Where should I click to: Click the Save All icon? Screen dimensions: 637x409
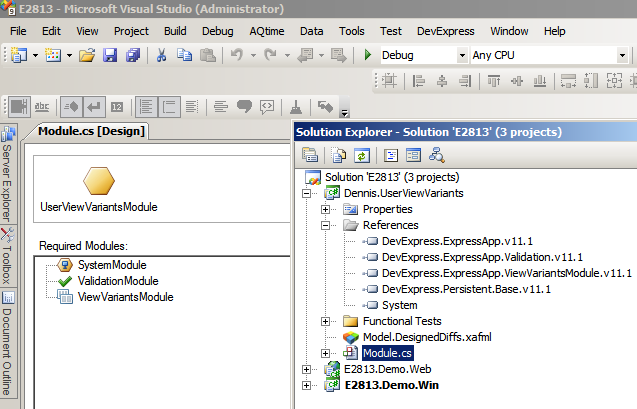(133, 55)
